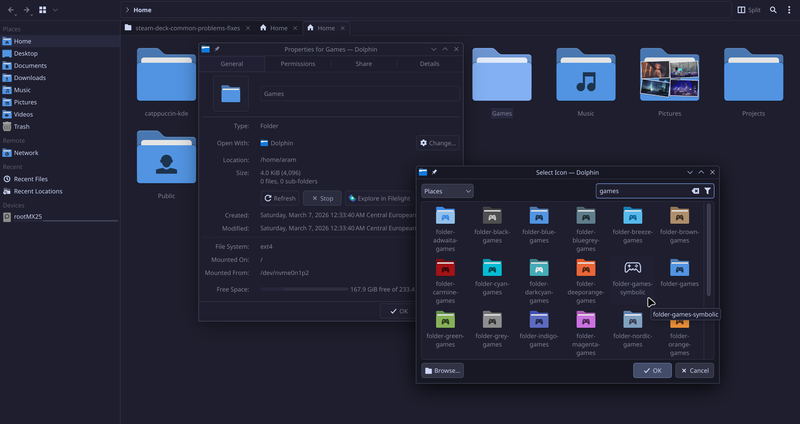Select the folder-carmine-games icon

tap(445, 268)
